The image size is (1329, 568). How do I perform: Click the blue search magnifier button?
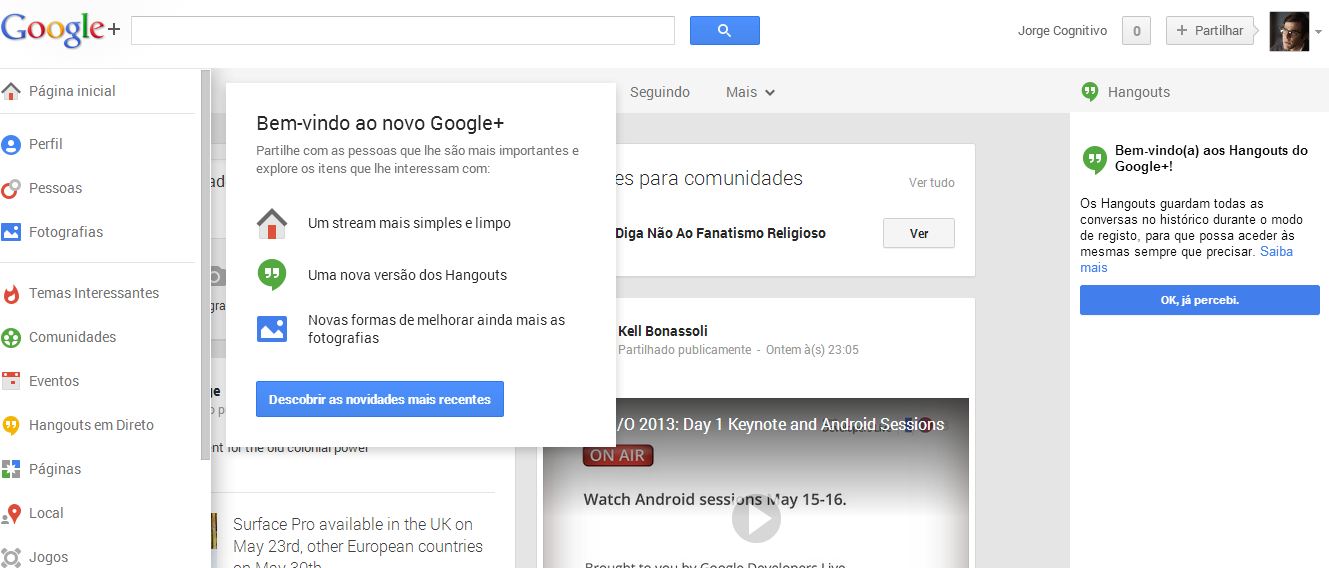click(725, 30)
